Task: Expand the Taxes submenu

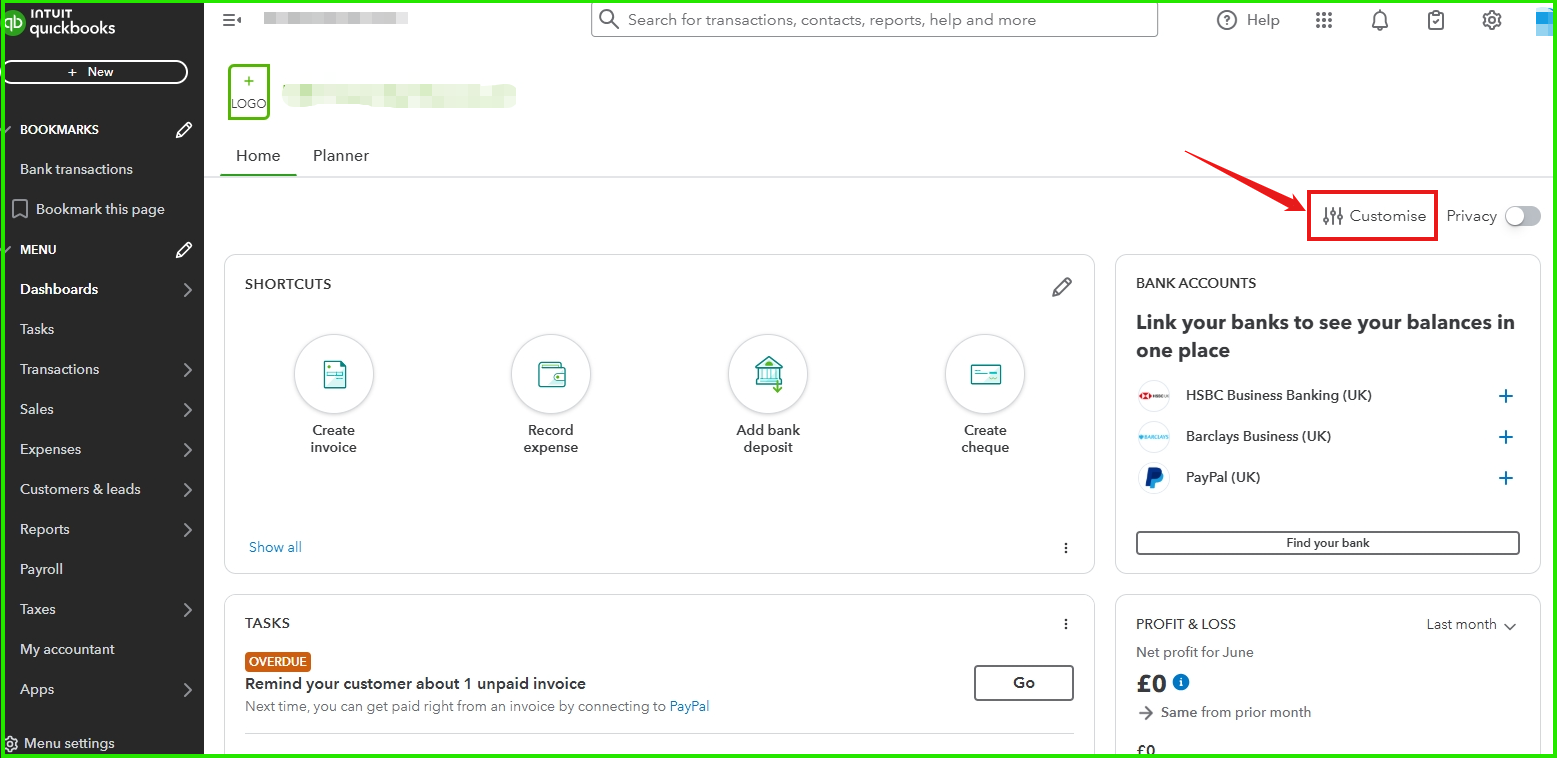Action: [x=187, y=610]
